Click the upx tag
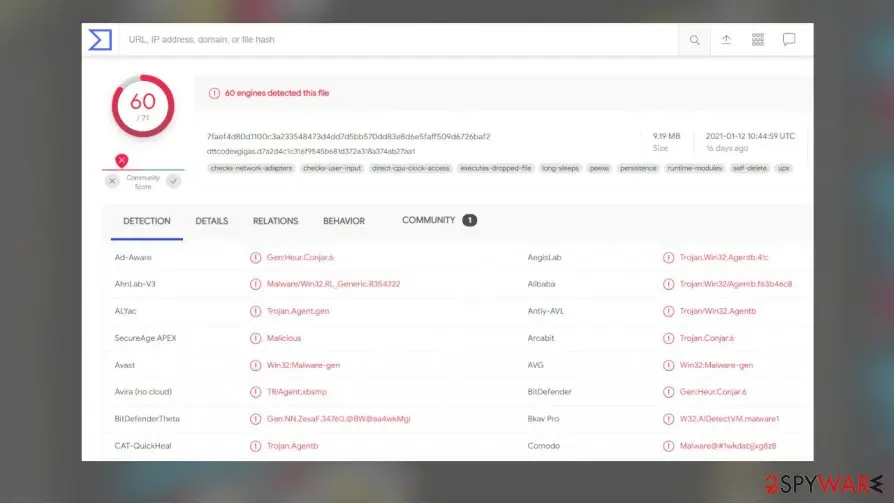 (x=784, y=168)
